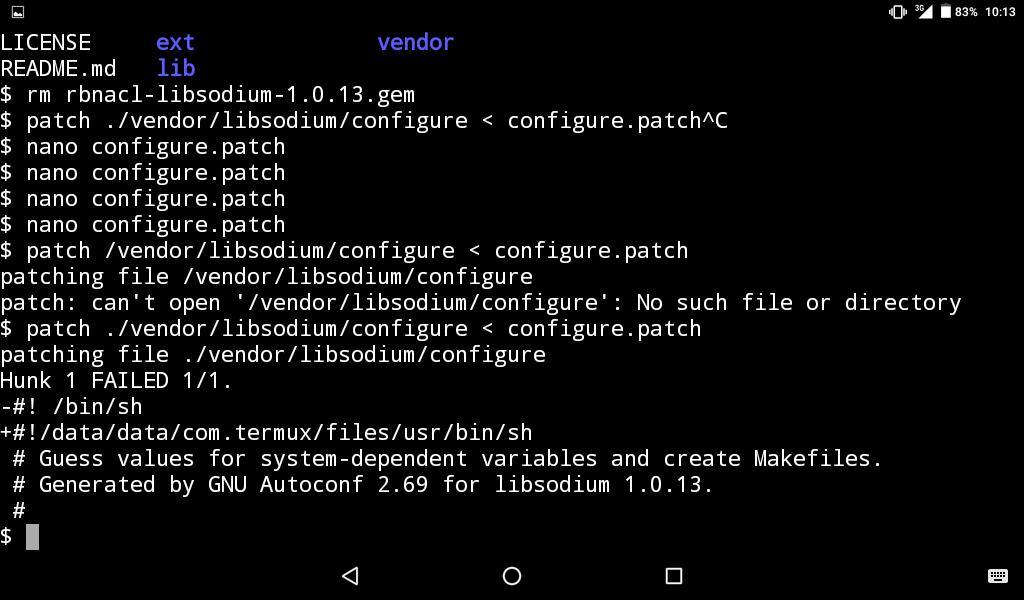Click the README.md file entry
The width and height of the screenshot is (1024, 600).
pos(55,68)
